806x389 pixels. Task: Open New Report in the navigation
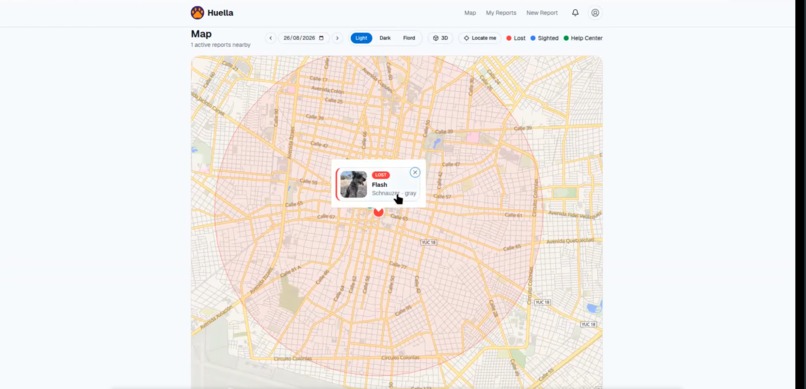(x=542, y=13)
